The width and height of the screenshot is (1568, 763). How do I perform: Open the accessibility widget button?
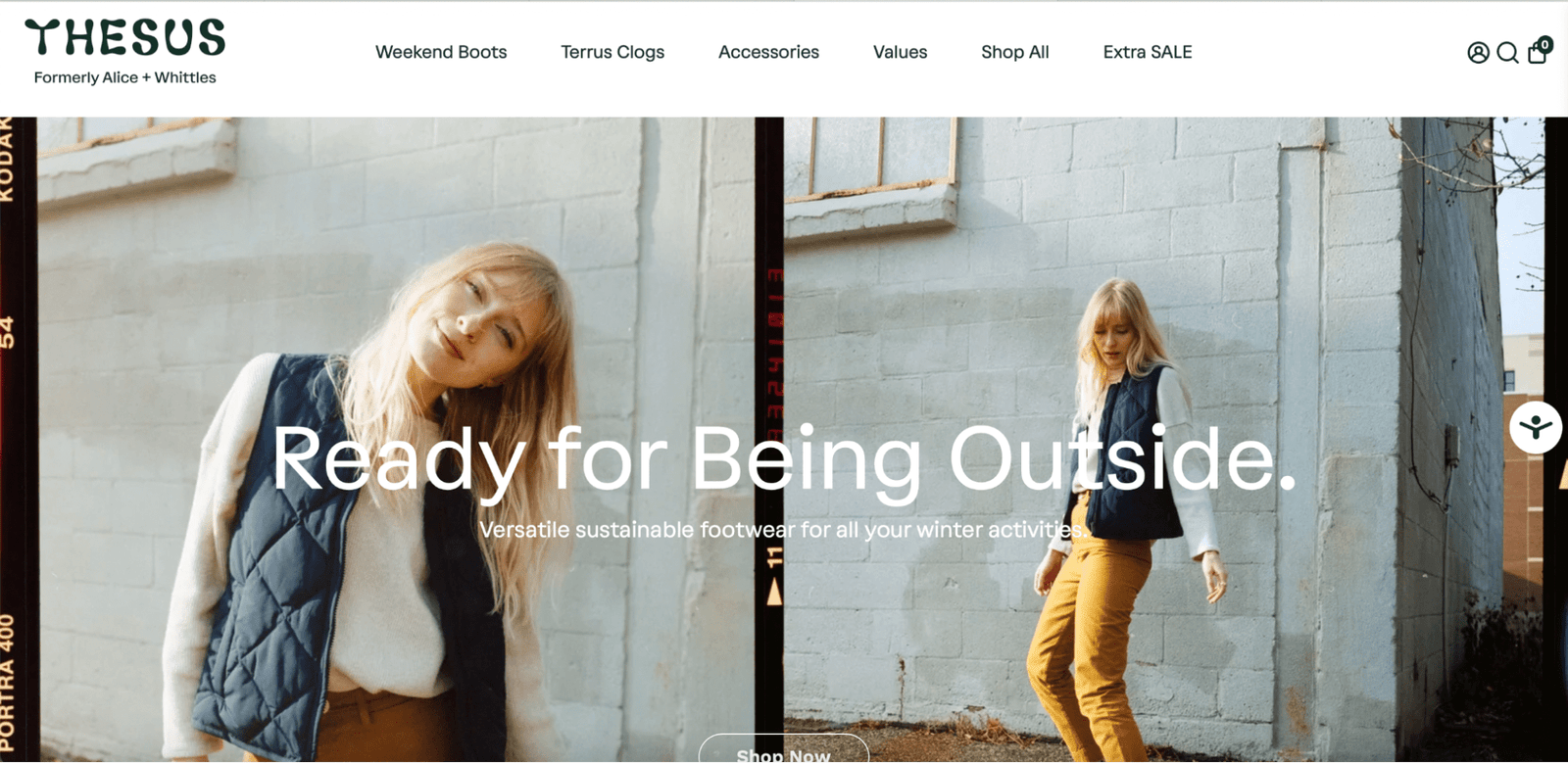click(1536, 427)
